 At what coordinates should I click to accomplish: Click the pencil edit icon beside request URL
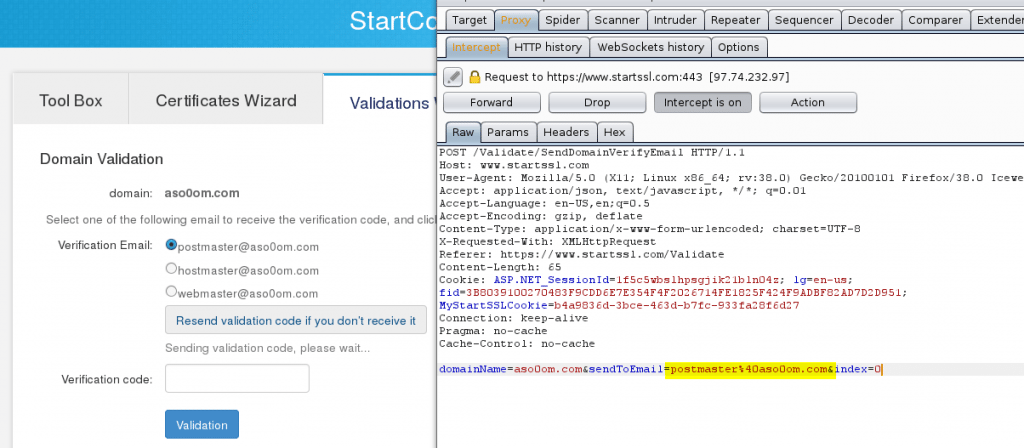click(453, 77)
